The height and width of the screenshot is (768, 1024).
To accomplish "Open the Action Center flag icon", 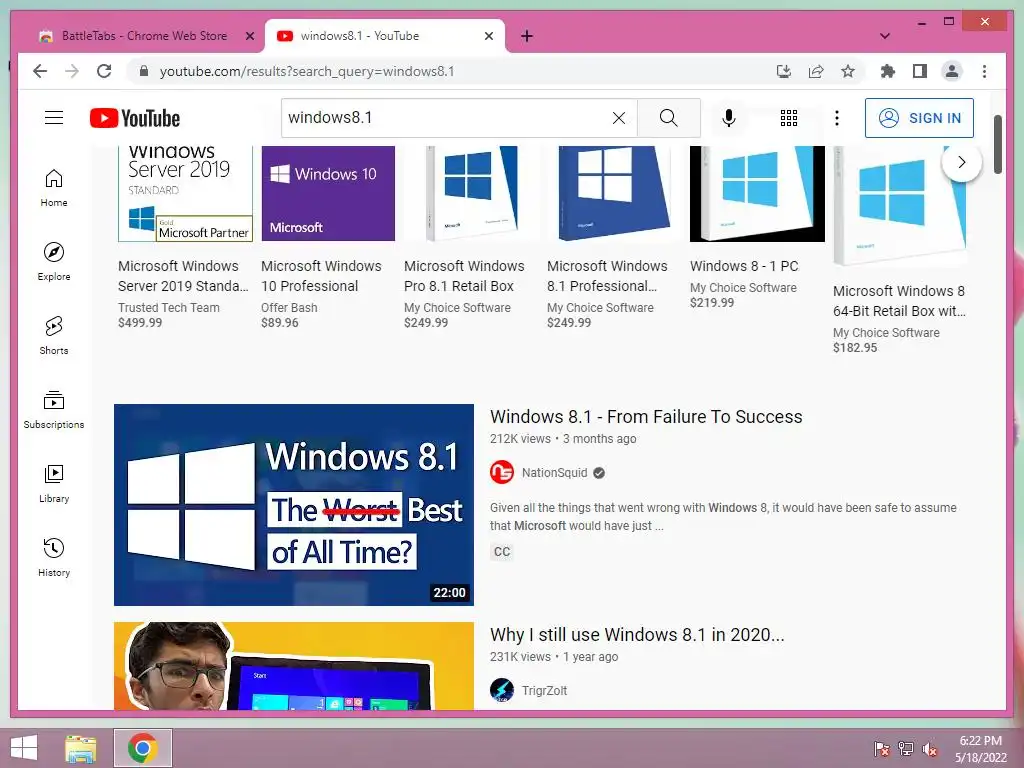I will pos(881,748).
